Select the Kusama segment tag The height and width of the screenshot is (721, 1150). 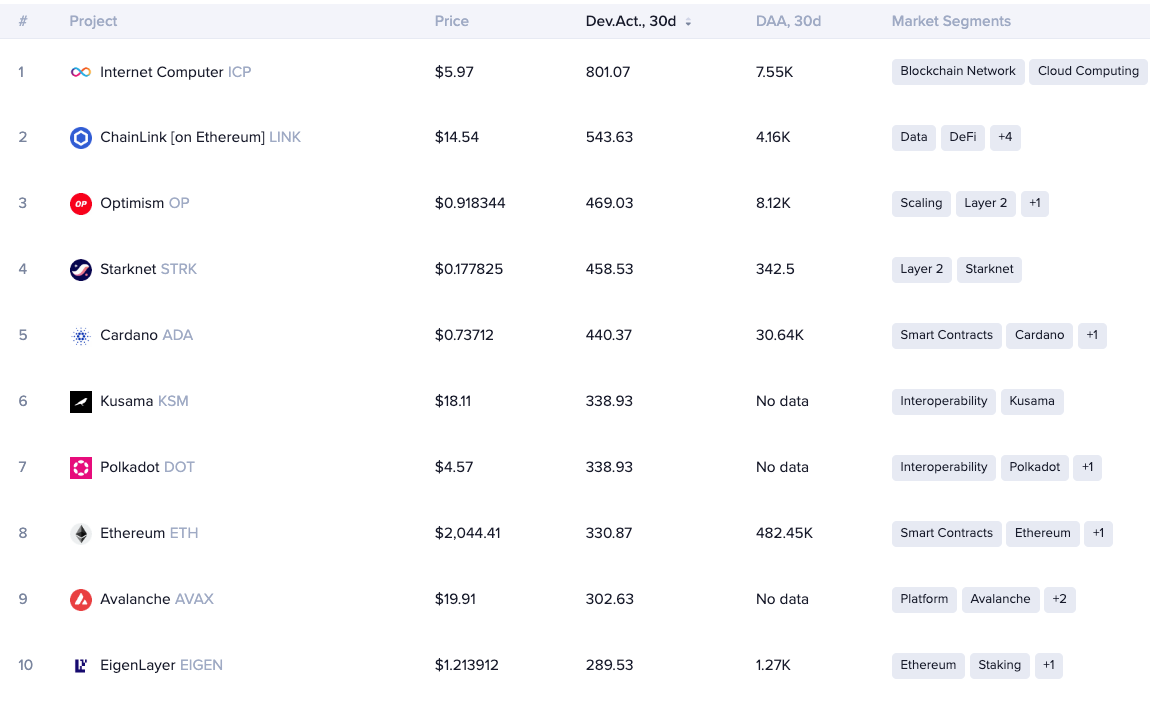1032,401
